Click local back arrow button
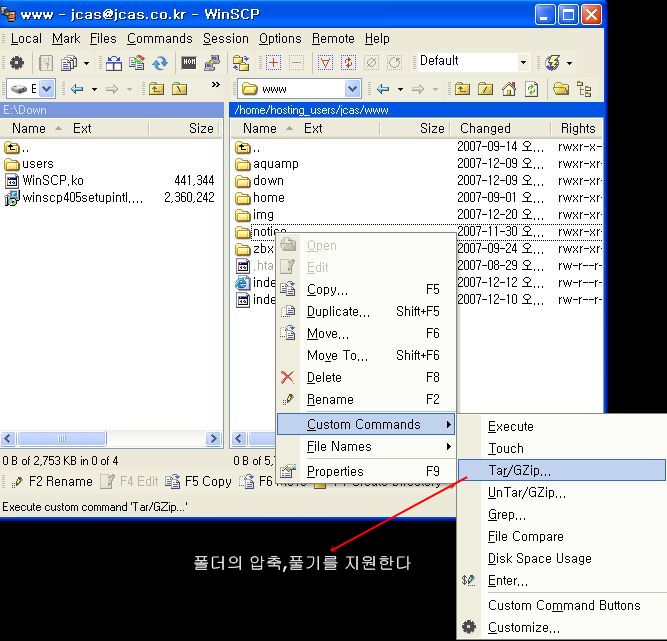Image resolution: width=667 pixels, height=641 pixels. pos(77,89)
